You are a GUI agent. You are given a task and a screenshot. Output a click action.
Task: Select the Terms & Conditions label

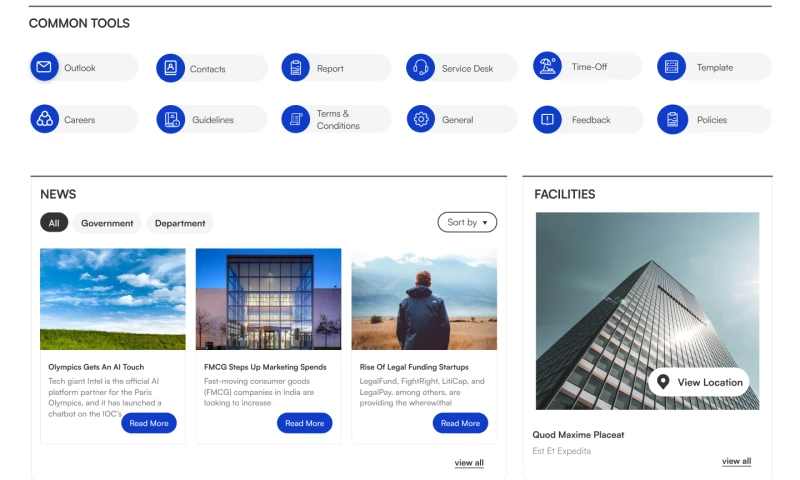tap(338, 119)
